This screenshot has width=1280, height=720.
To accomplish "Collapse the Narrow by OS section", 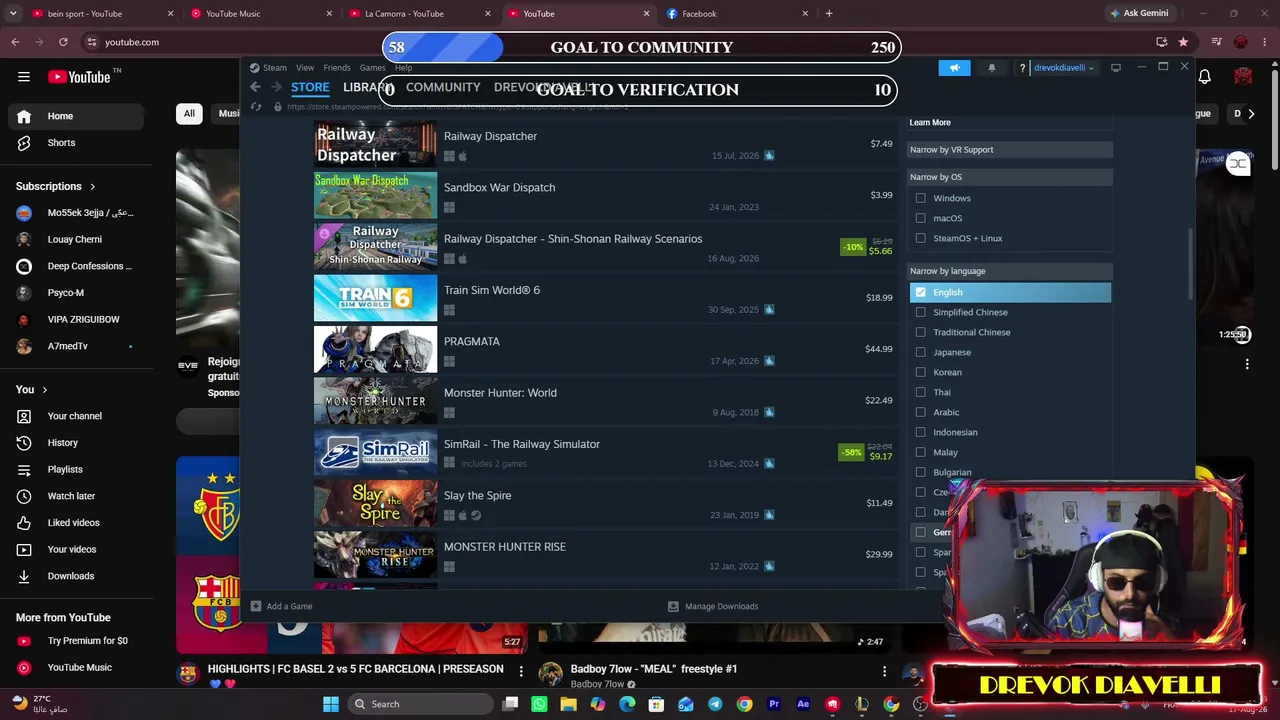I will coord(1010,177).
